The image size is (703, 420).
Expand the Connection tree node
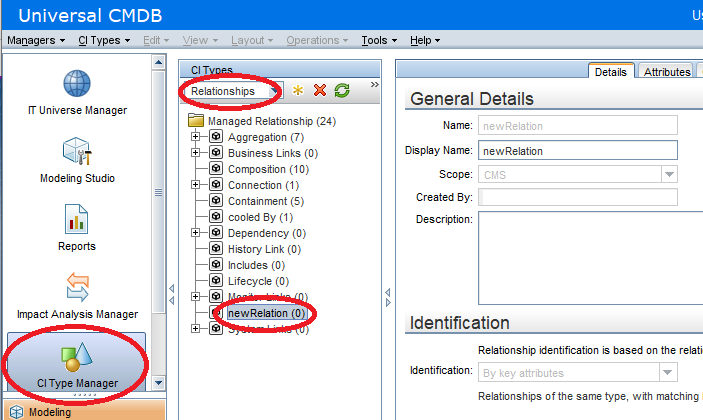pos(195,184)
